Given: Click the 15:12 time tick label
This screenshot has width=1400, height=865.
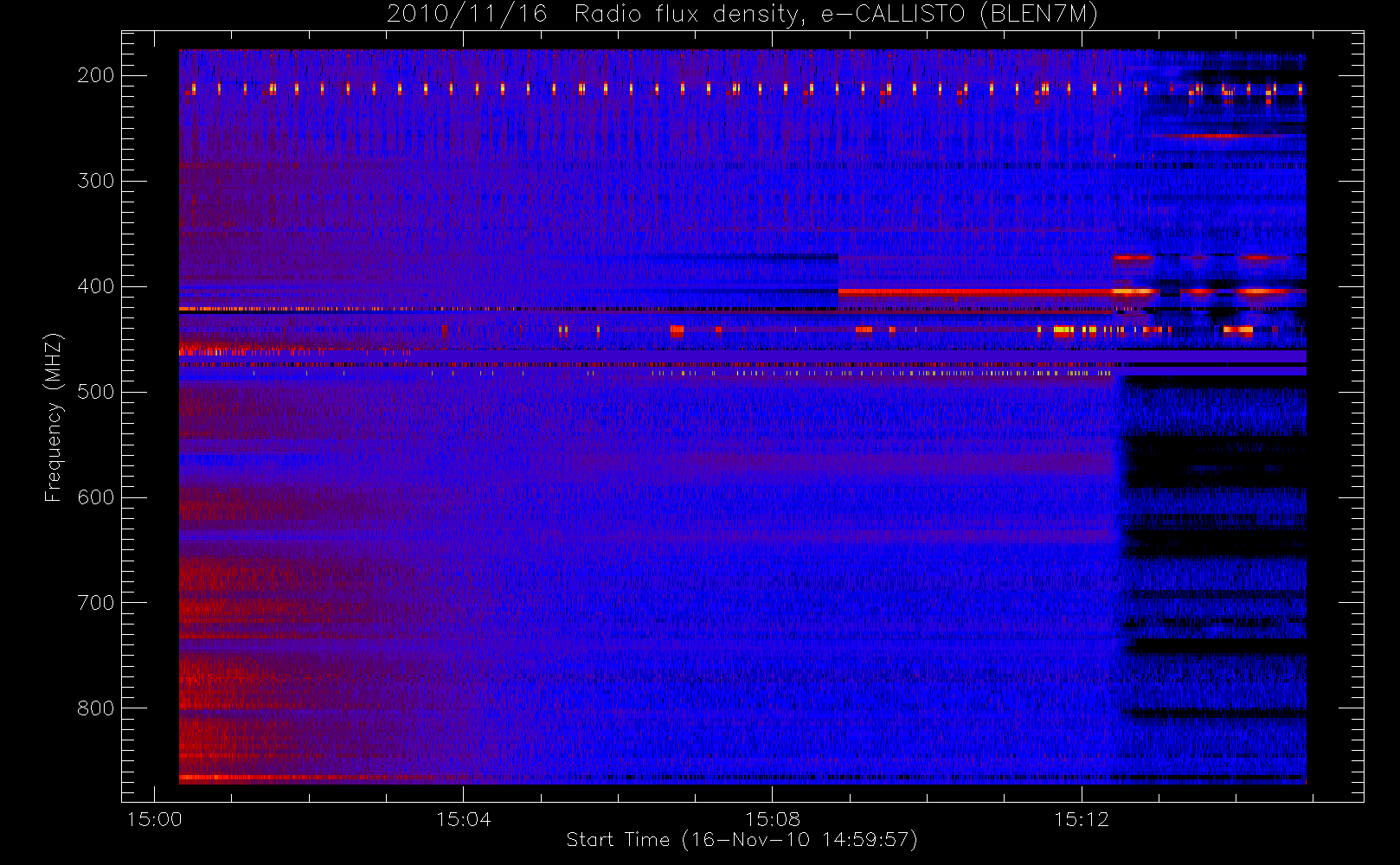Looking at the screenshot, I should pos(1082,819).
